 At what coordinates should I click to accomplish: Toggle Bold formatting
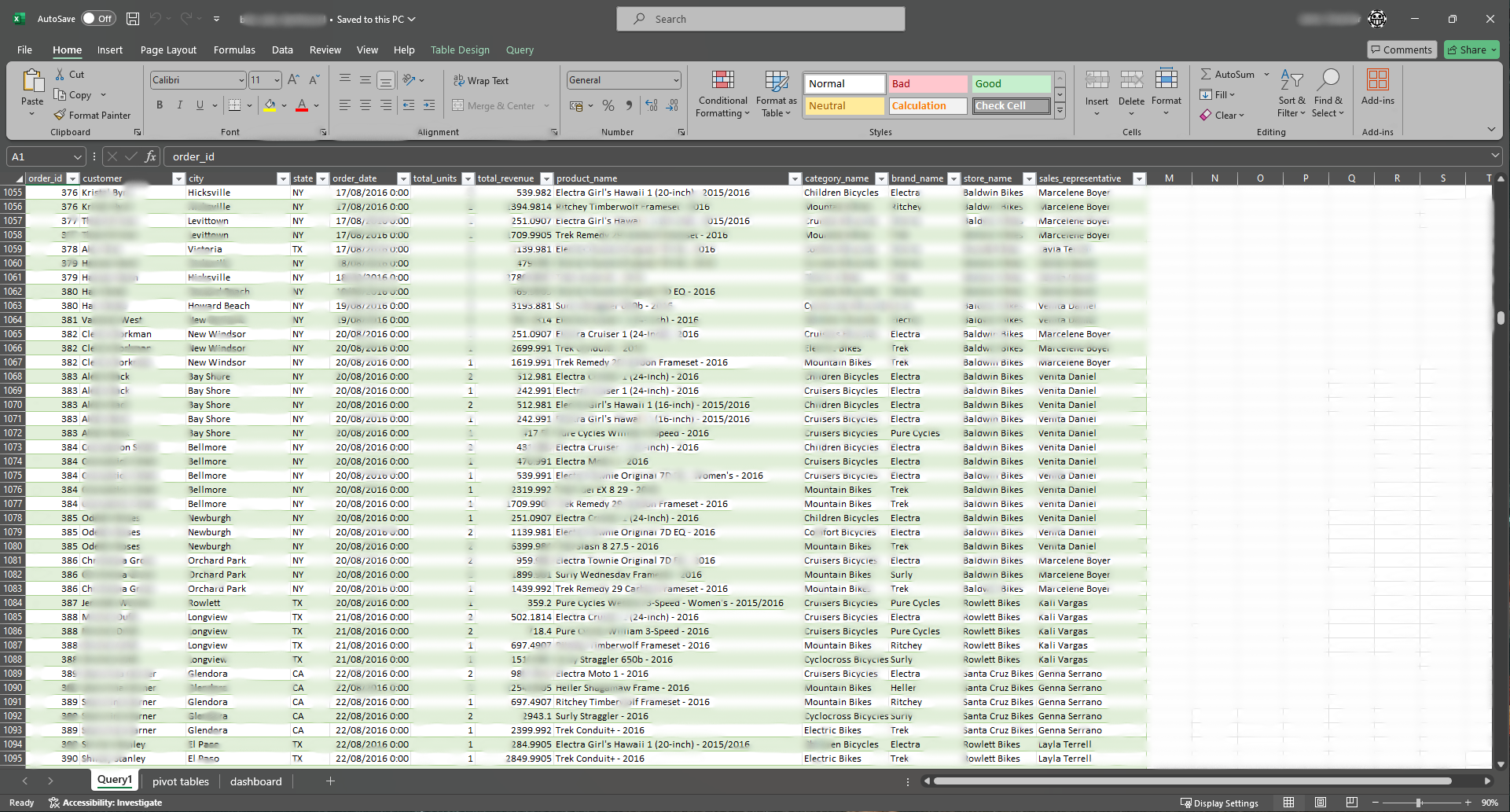[160, 105]
